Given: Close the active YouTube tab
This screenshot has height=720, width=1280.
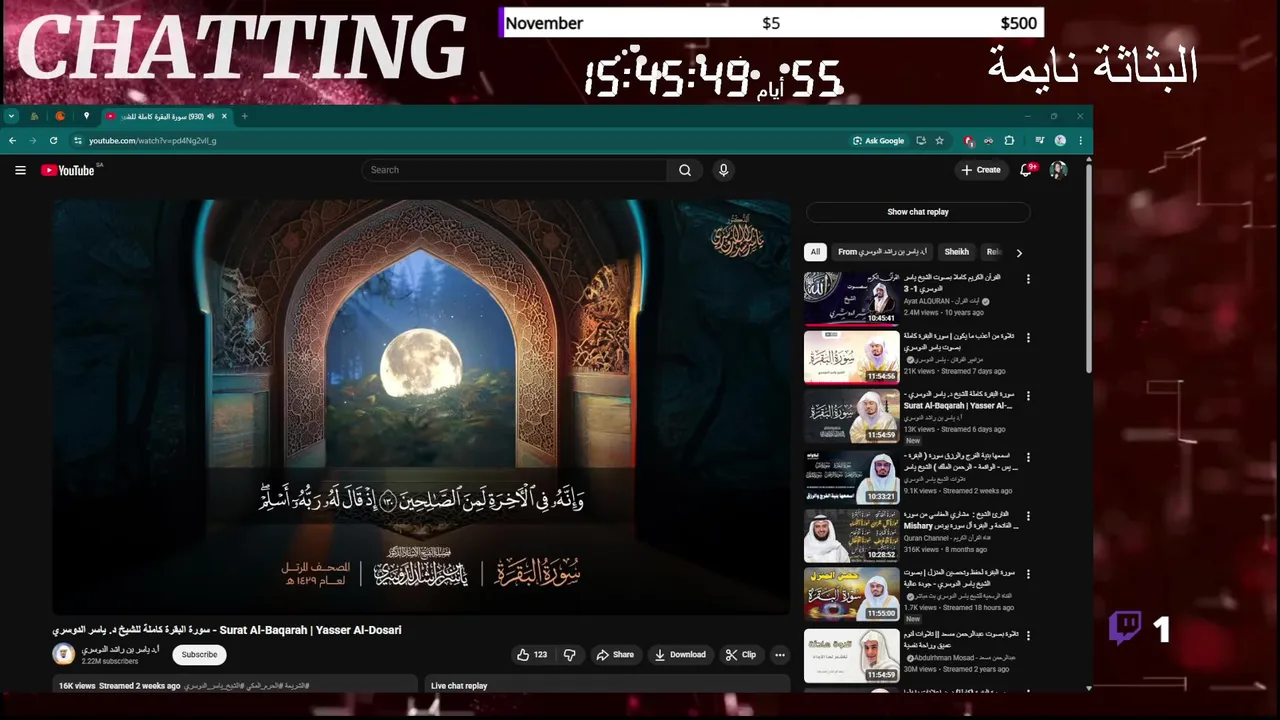Looking at the screenshot, I should [x=224, y=116].
